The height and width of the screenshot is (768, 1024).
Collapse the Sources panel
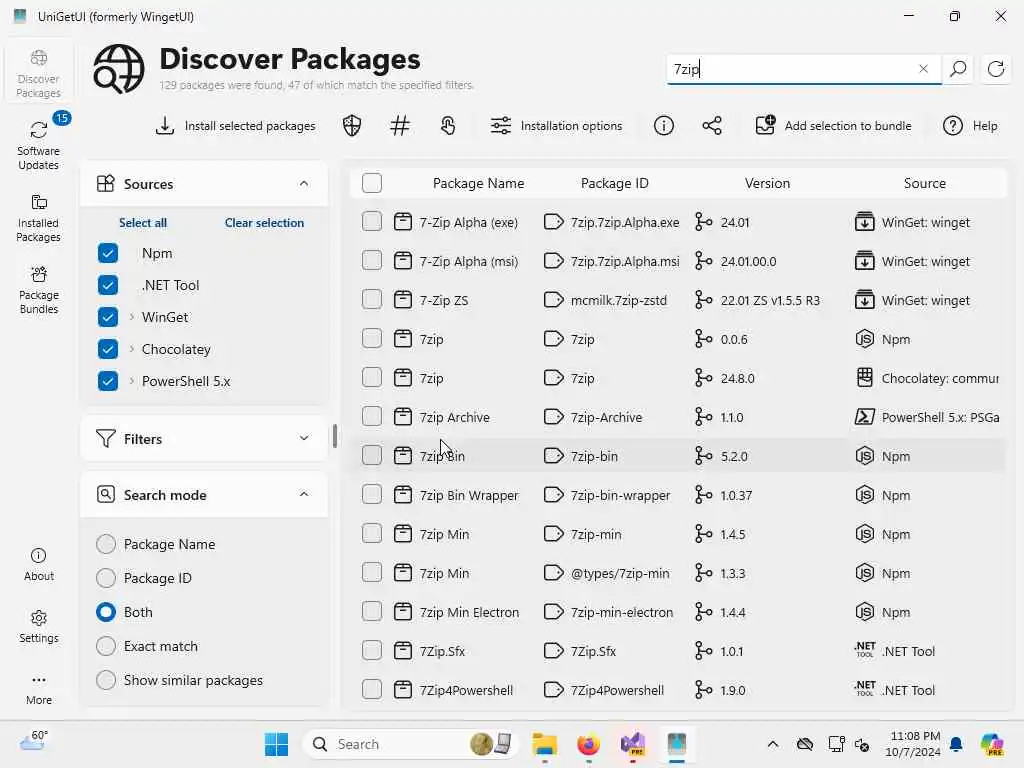click(304, 184)
